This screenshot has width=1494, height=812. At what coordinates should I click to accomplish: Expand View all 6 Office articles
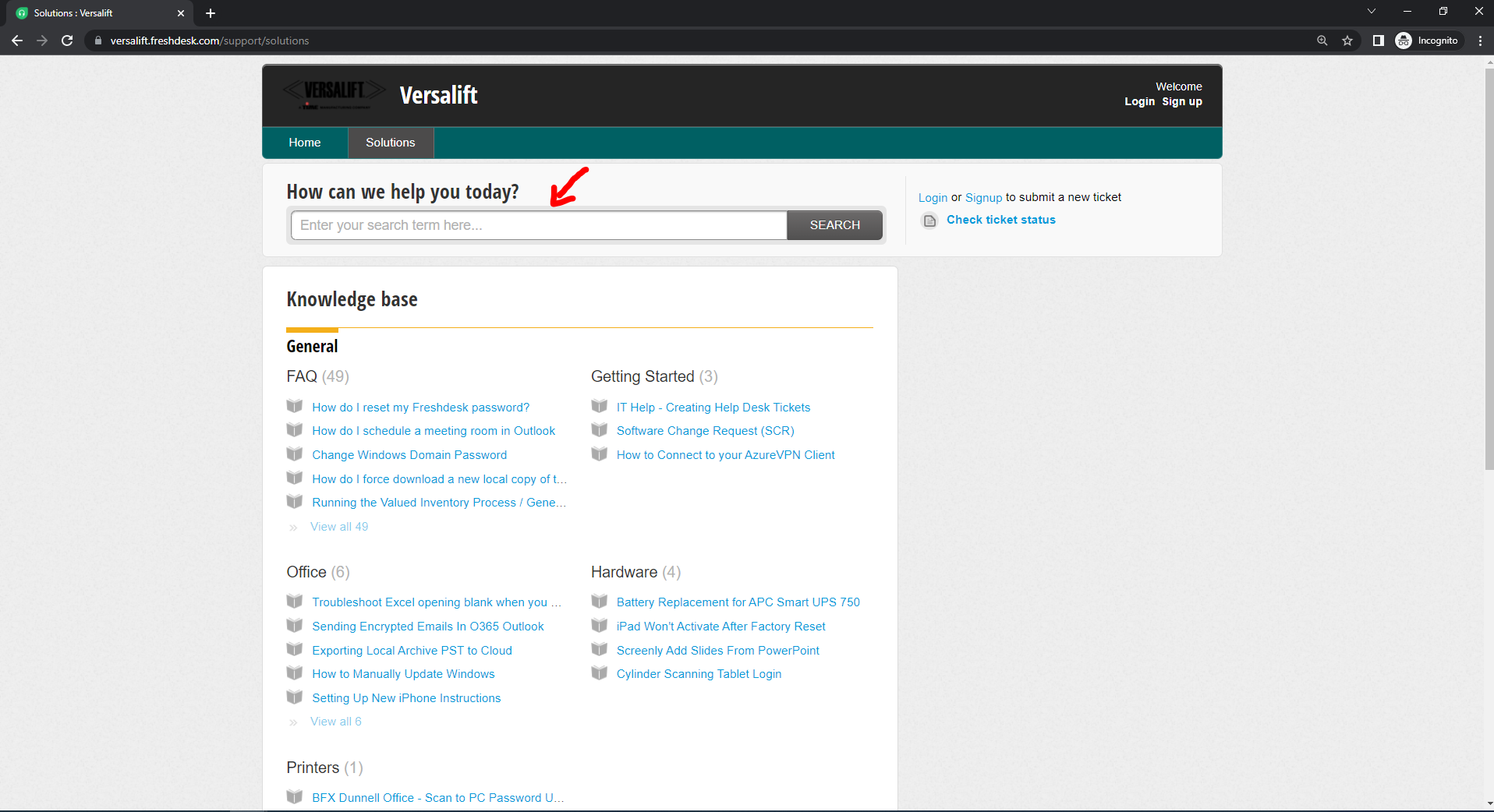point(336,722)
